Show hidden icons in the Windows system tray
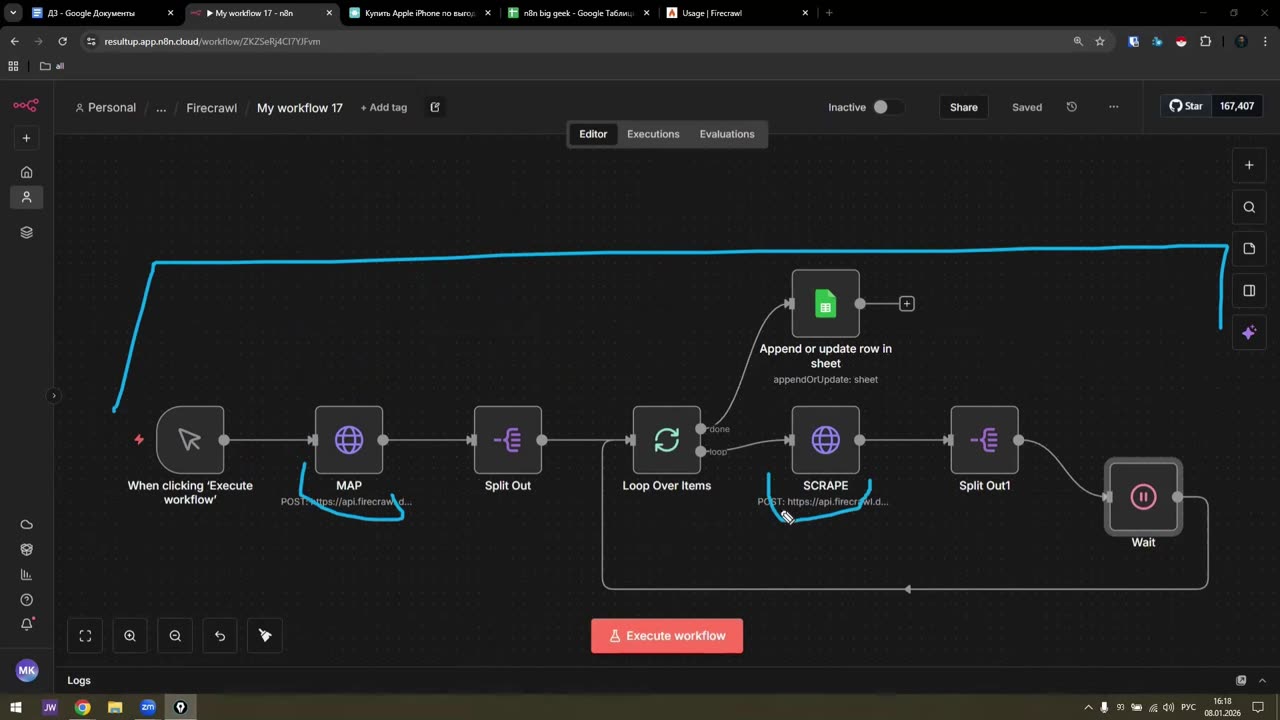 [x=1089, y=707]
